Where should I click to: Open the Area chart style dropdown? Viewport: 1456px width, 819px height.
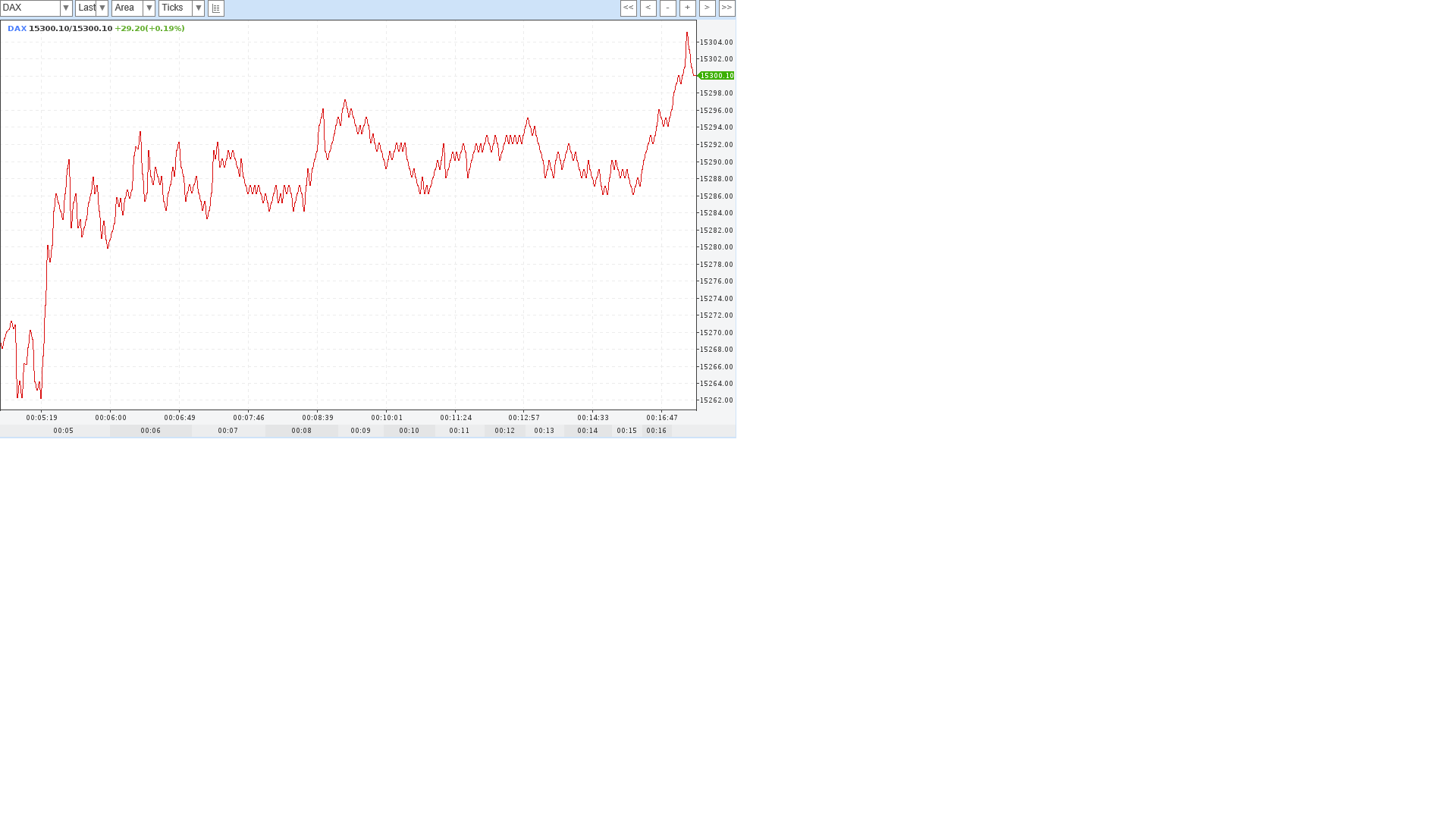149,8
